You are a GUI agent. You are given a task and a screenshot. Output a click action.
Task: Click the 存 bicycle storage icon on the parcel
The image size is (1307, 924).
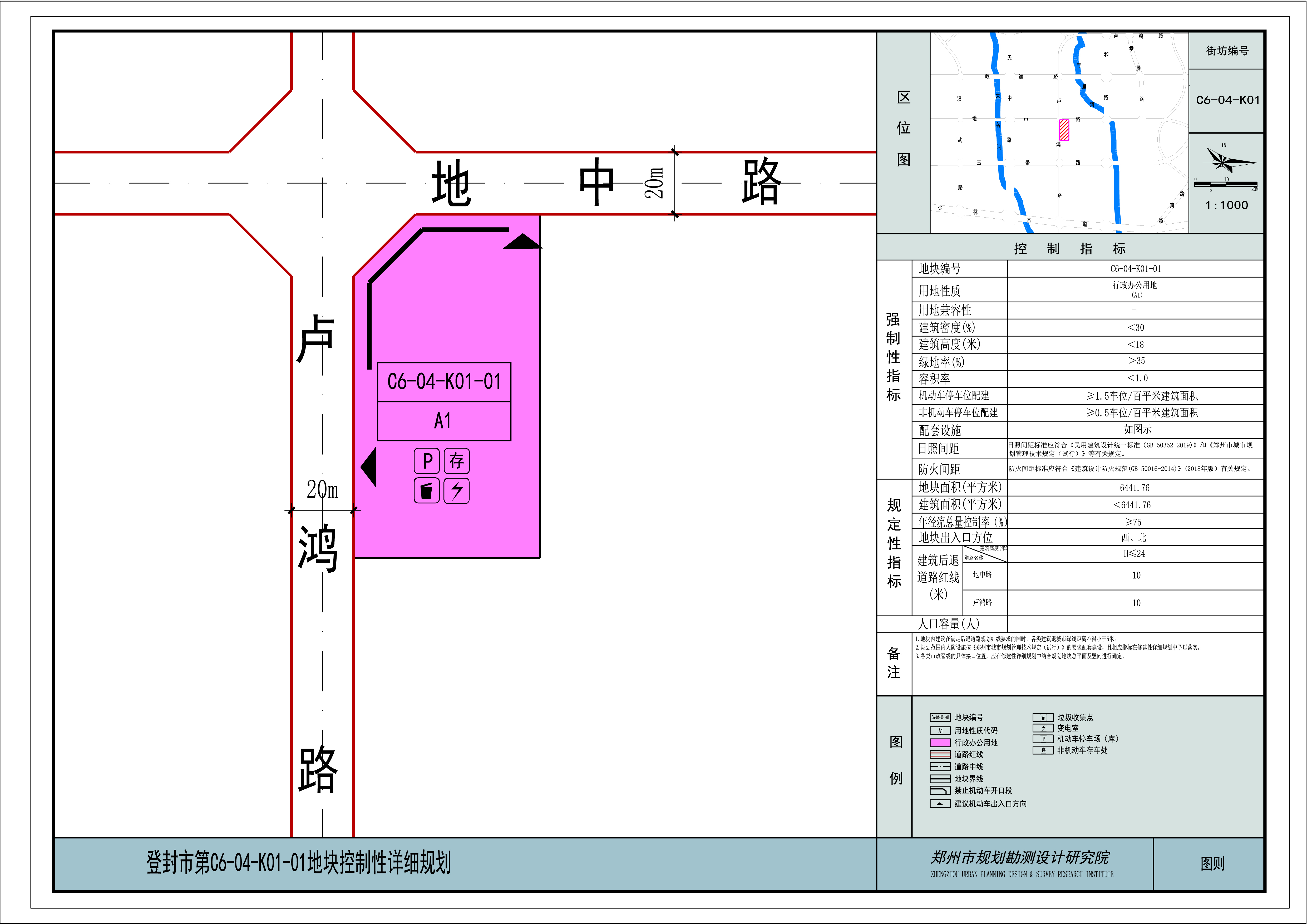tap(457, 461)
